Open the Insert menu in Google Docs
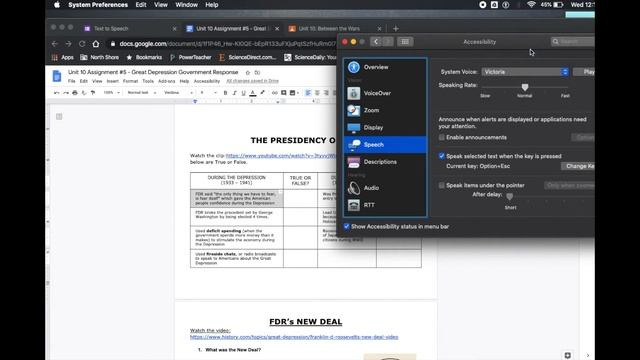Screen dimensions: 640x360 tap(113, 81)
